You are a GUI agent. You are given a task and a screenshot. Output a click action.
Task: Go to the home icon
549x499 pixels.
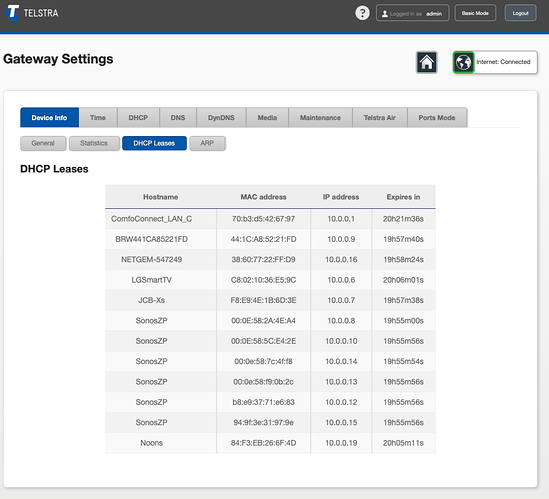pos(426,62)
